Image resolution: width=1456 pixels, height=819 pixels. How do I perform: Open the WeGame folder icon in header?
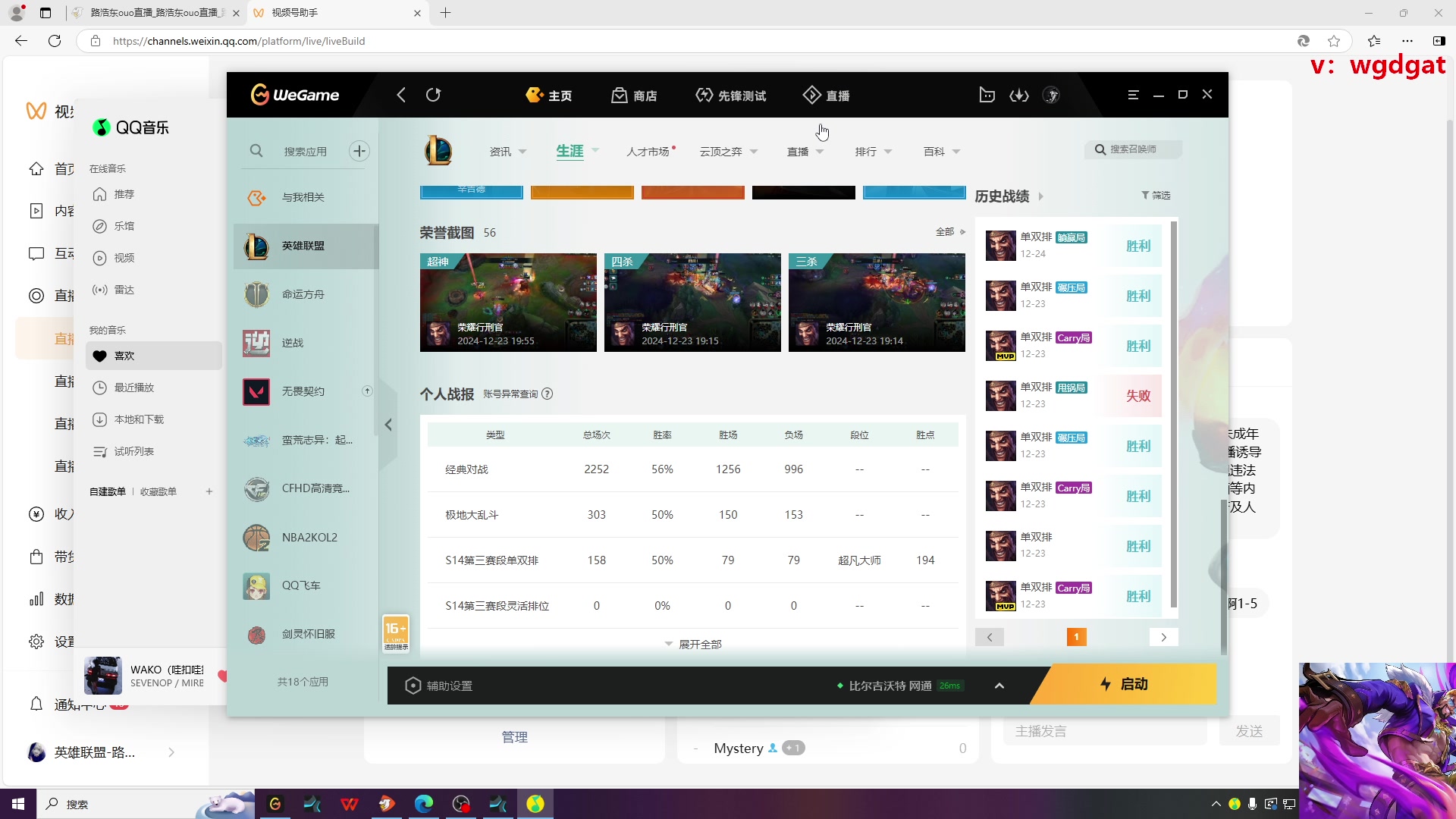tap(987, 95)
